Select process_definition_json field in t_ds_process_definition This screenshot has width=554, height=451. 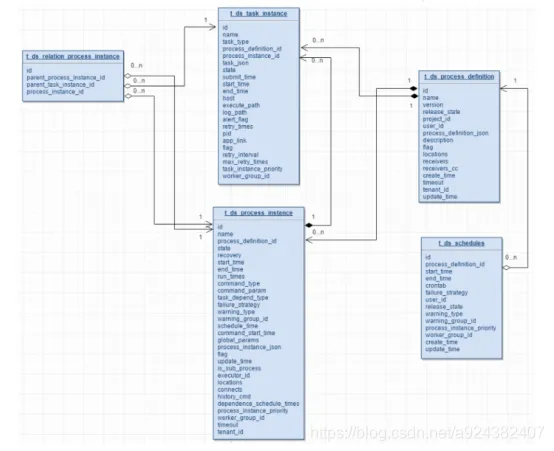pyautogui.click(x=455, y=133)
